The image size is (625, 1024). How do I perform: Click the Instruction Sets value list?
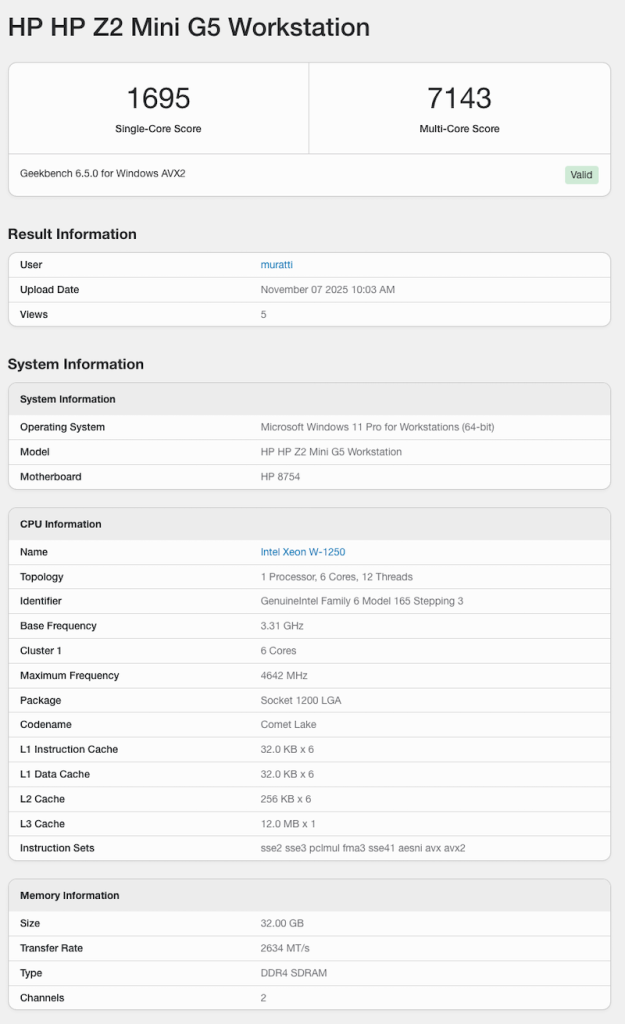click(363, 848)
